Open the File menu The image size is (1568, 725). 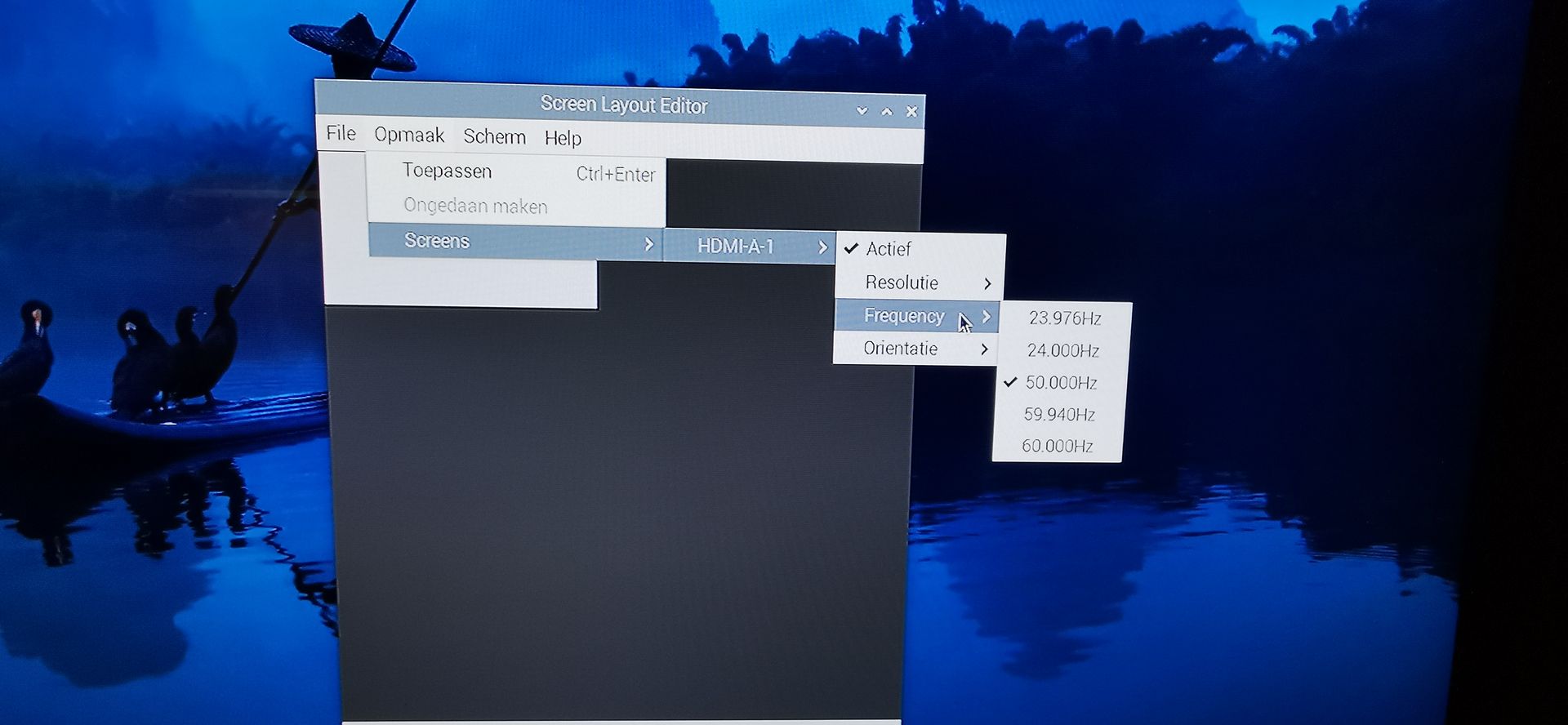(341, 133)
